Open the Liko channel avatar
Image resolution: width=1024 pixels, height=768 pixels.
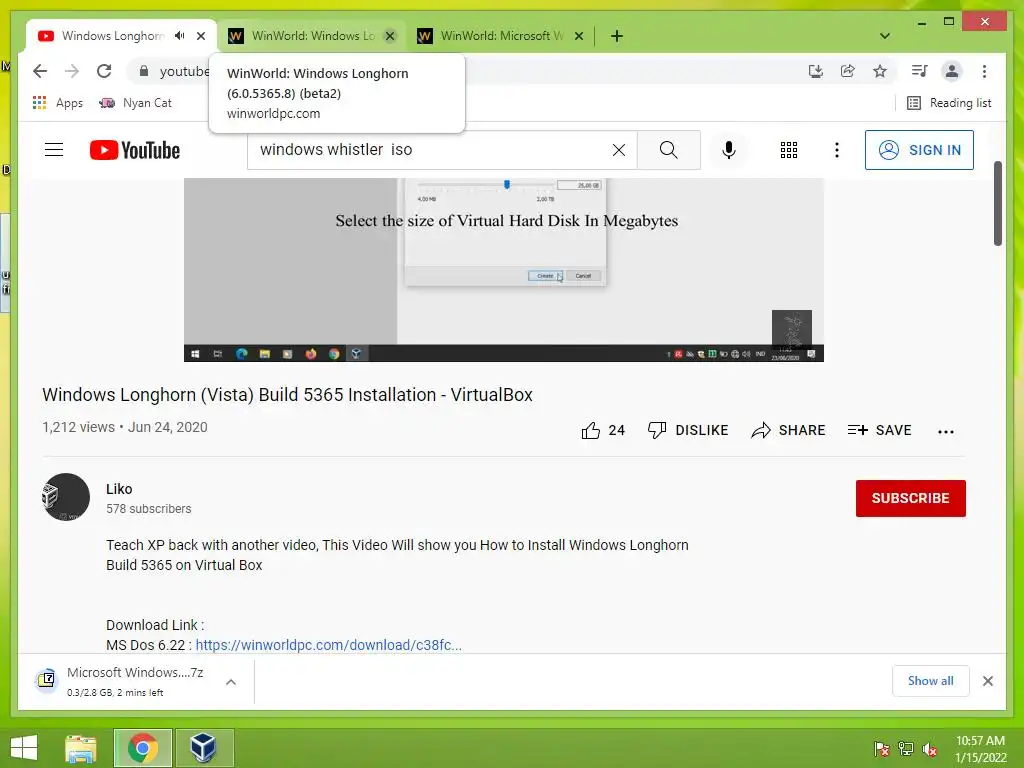click(x=66, y=498)
